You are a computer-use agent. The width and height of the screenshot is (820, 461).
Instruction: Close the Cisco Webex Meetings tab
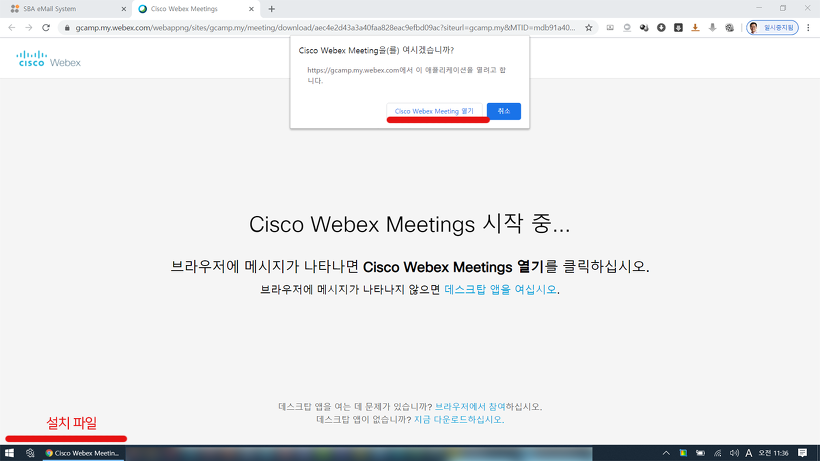click(x=251, y=9)
